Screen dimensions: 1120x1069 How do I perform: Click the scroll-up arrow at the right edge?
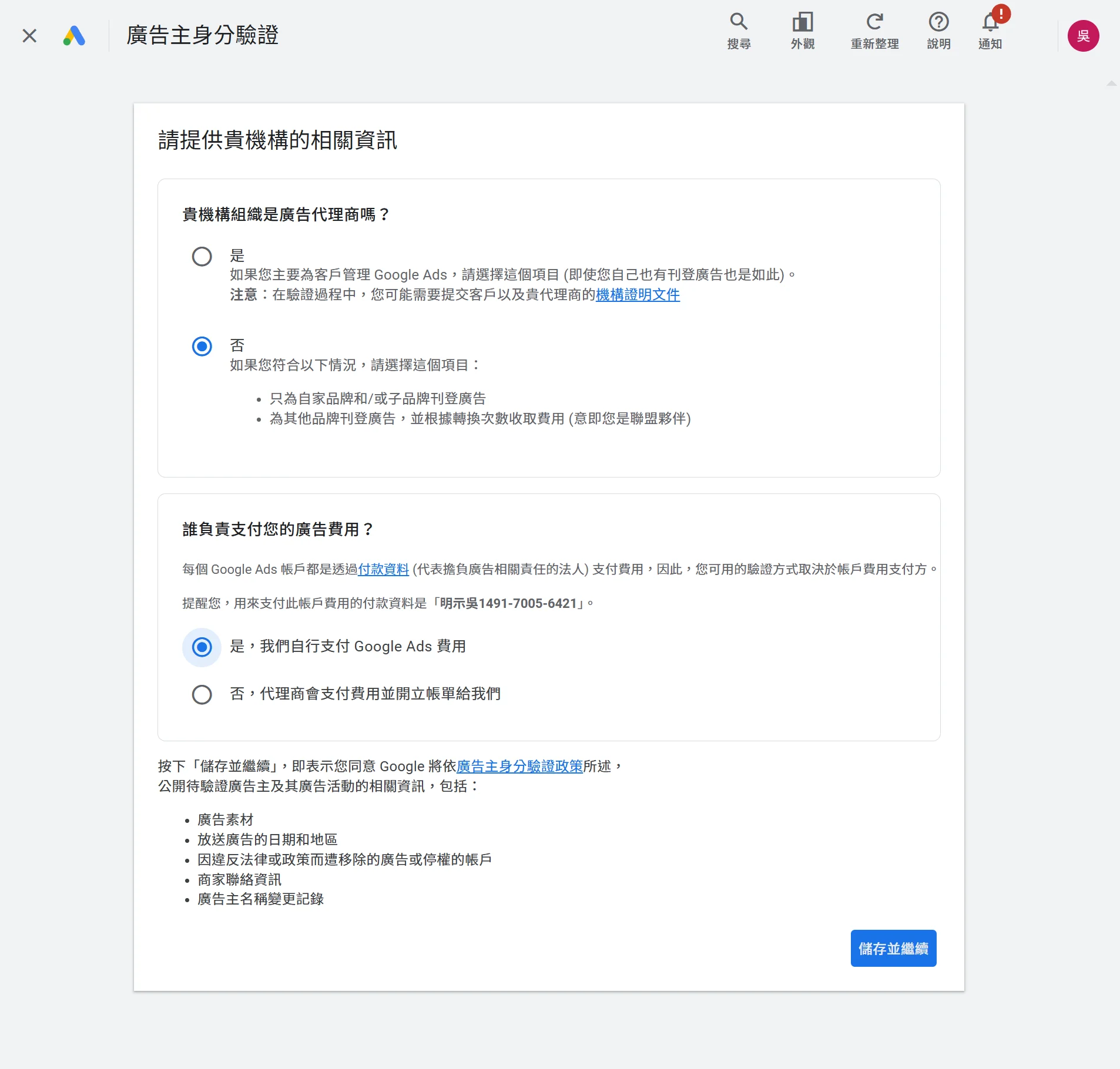pos(1111,84)
